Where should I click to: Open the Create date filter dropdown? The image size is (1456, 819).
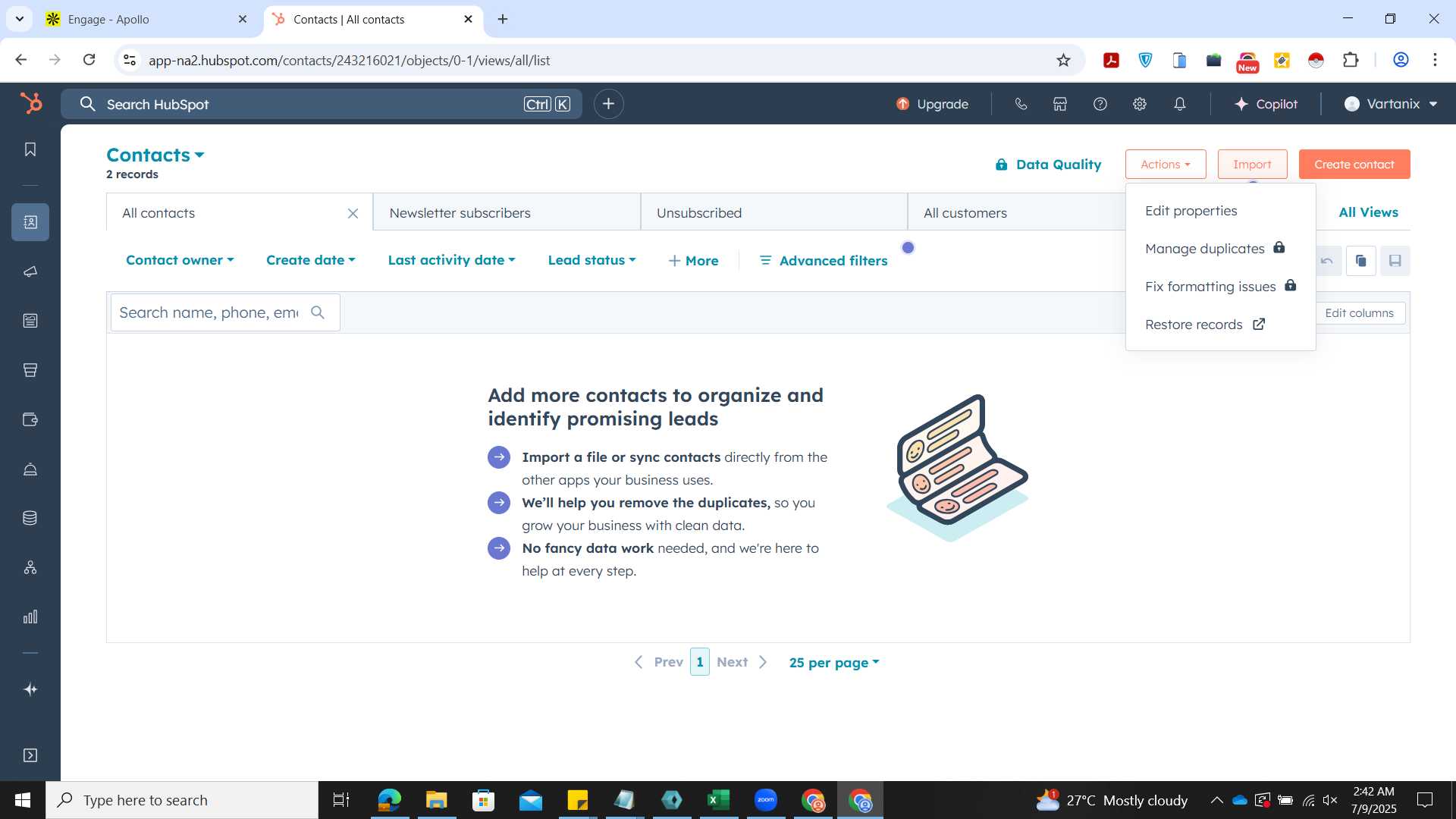(x=311, y=260)
